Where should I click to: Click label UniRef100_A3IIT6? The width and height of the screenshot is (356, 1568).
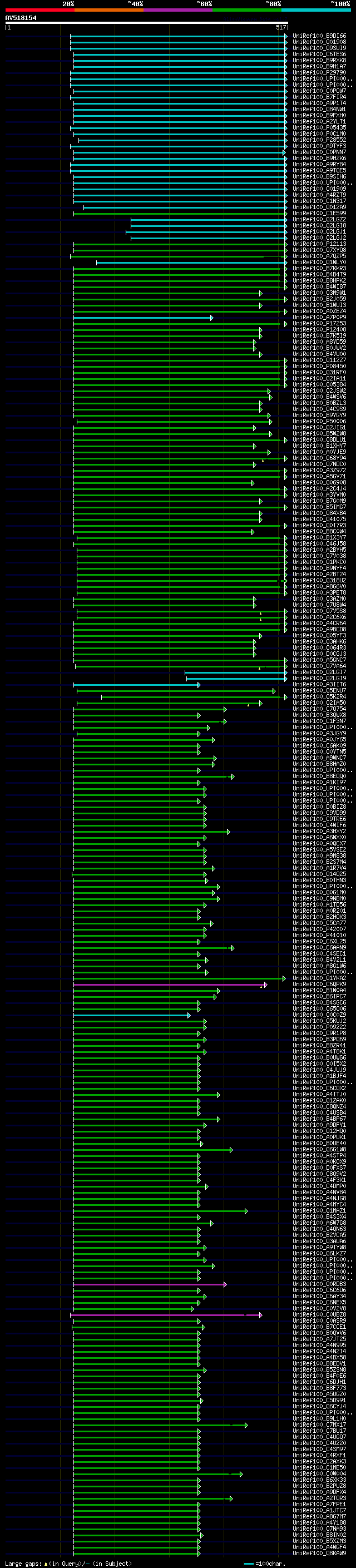(x=319, y=685)
